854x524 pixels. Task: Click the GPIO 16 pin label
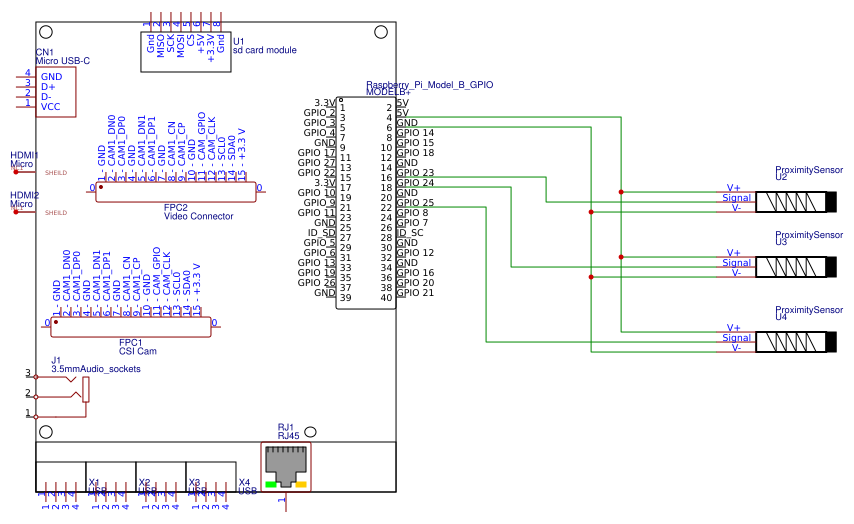pyautogui.click(x=415, y=273)
